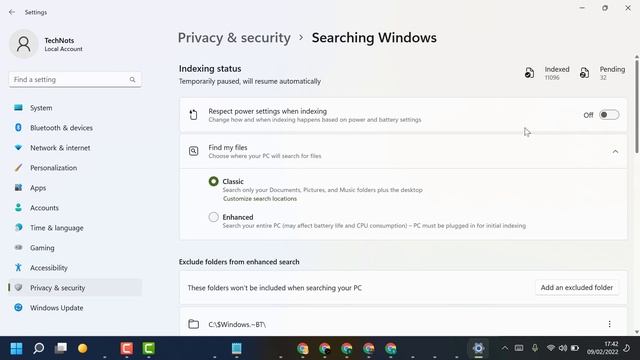This screenshot has width=640, height=360.
Task: Click the power settings icon beside Respect power
Action: coord(193,115)
